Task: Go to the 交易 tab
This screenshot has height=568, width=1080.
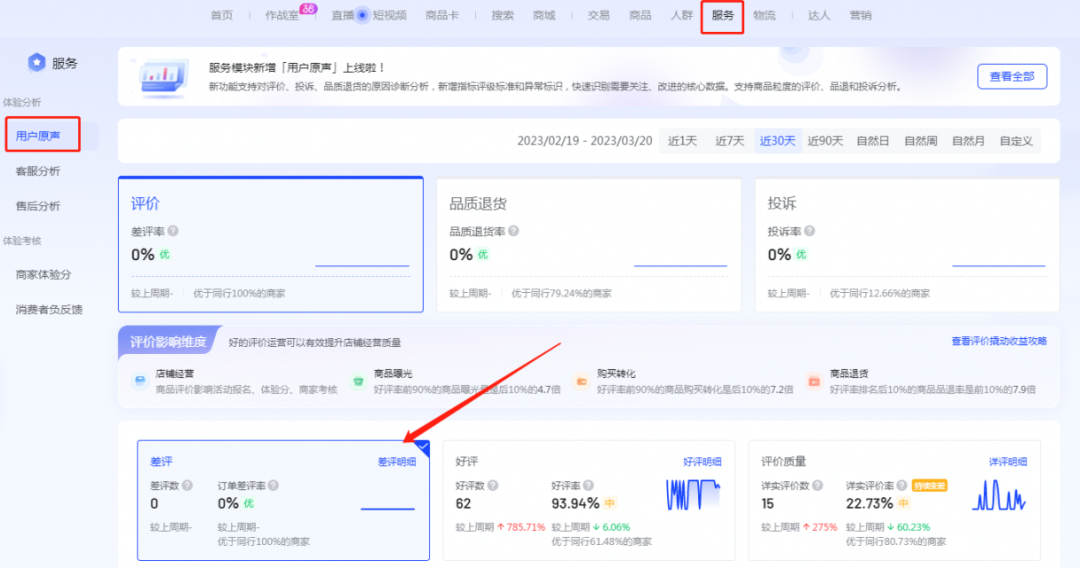Action: click(599, 15)
